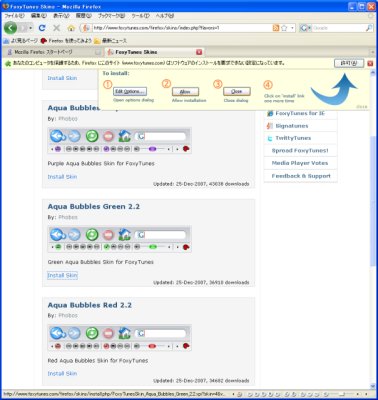The image size is (378, 400).
Task: Click the Purple Aqua Bubbles skin preview image
Action: pos(120,140)
